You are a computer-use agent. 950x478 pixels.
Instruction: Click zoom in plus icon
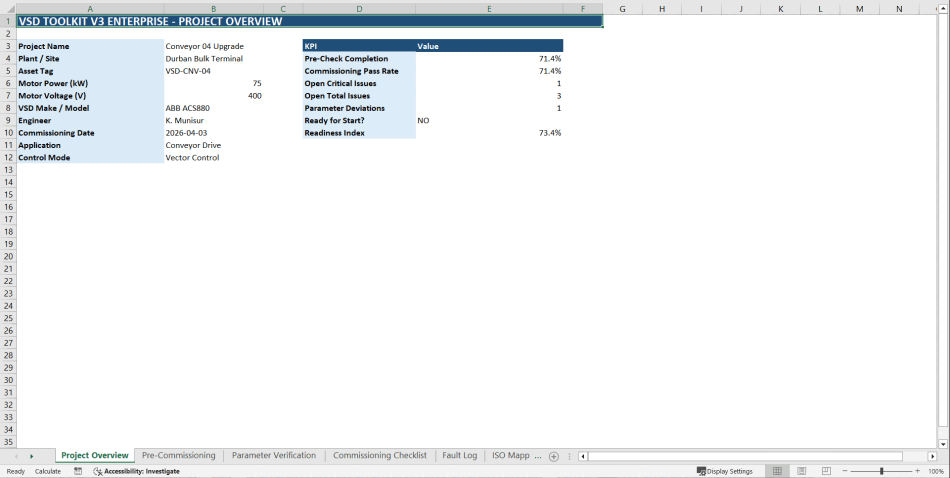coord(917,471)
